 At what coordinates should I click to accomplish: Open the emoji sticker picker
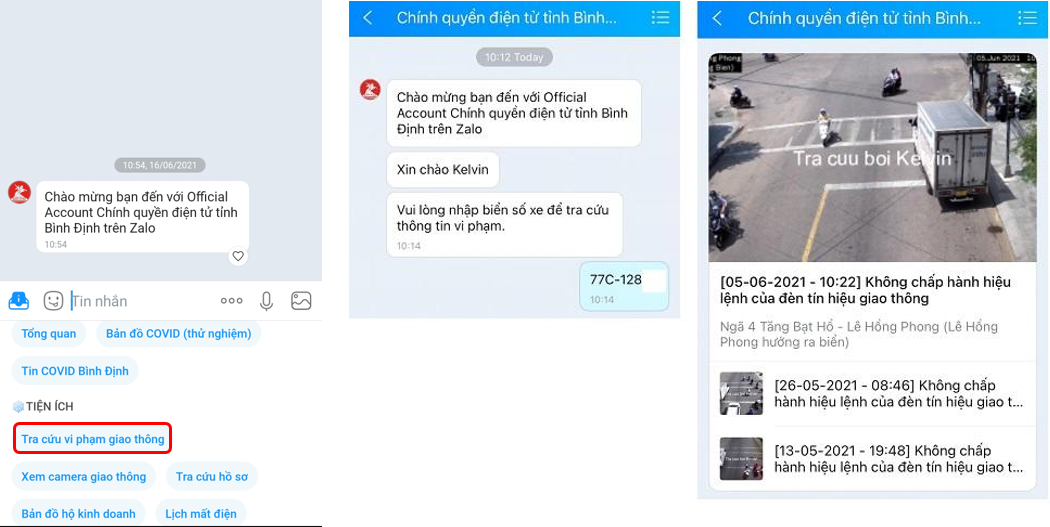54,301
